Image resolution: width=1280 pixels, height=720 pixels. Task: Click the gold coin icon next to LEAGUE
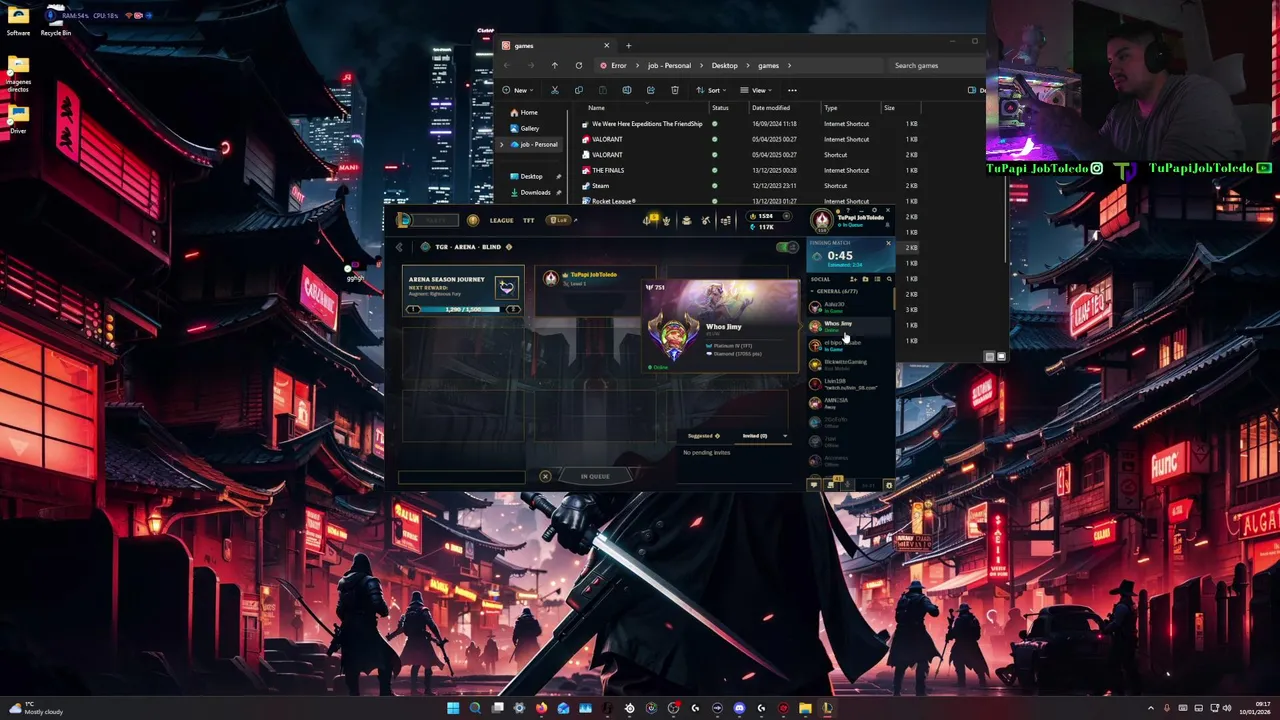[x=473, y=220]
